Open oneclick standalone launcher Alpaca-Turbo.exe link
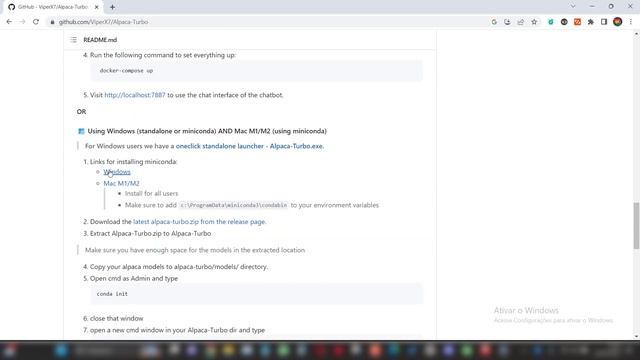Viewport: 640px width, 360px height. [249, 146]
